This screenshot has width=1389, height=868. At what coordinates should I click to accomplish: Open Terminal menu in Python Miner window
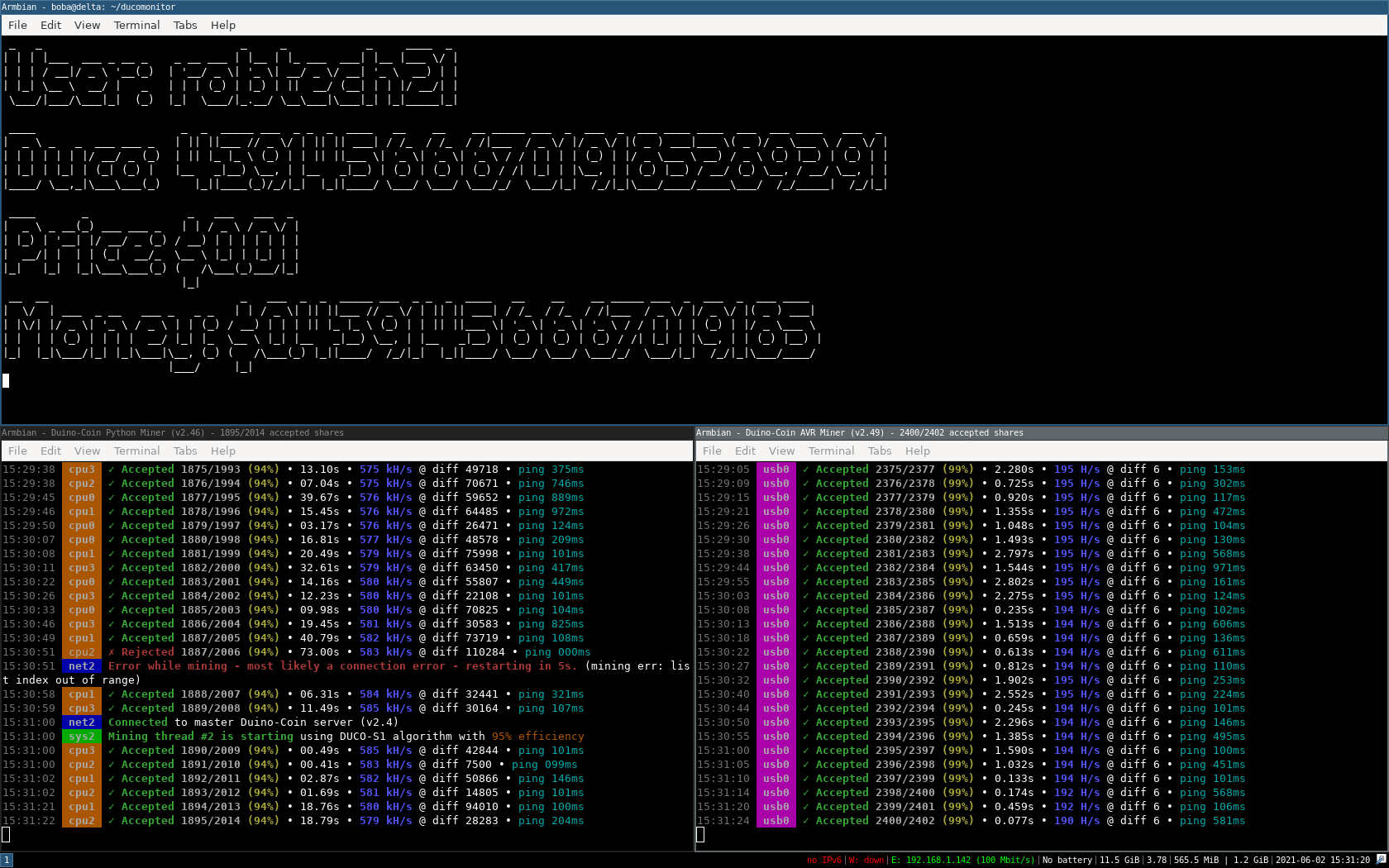[136, 451]
